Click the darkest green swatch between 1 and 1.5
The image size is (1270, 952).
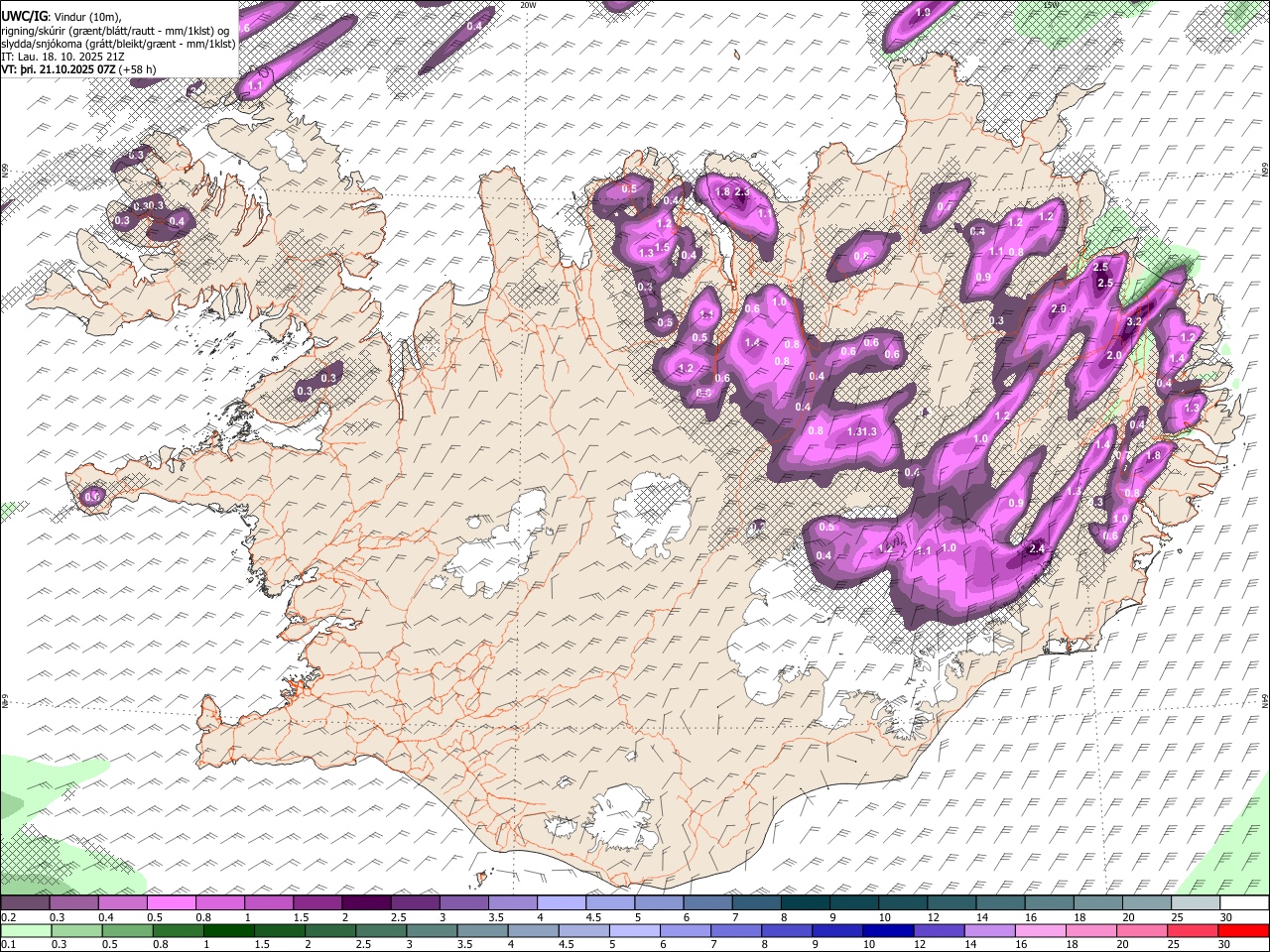(x=228, y=929)
